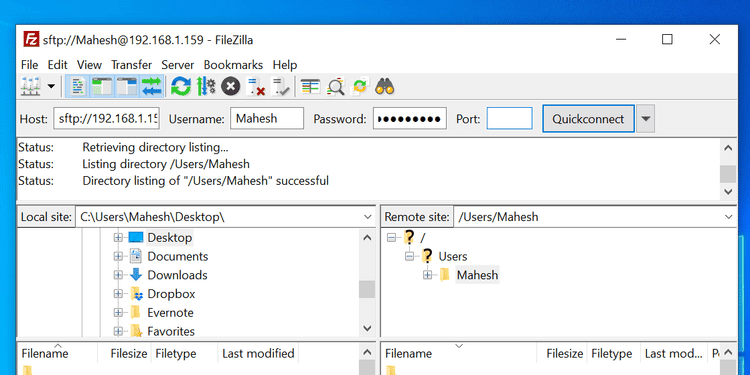Click the Host input field
Image resolution: width=750 pixels, height=375 pixels.
[x=107, y=118]
